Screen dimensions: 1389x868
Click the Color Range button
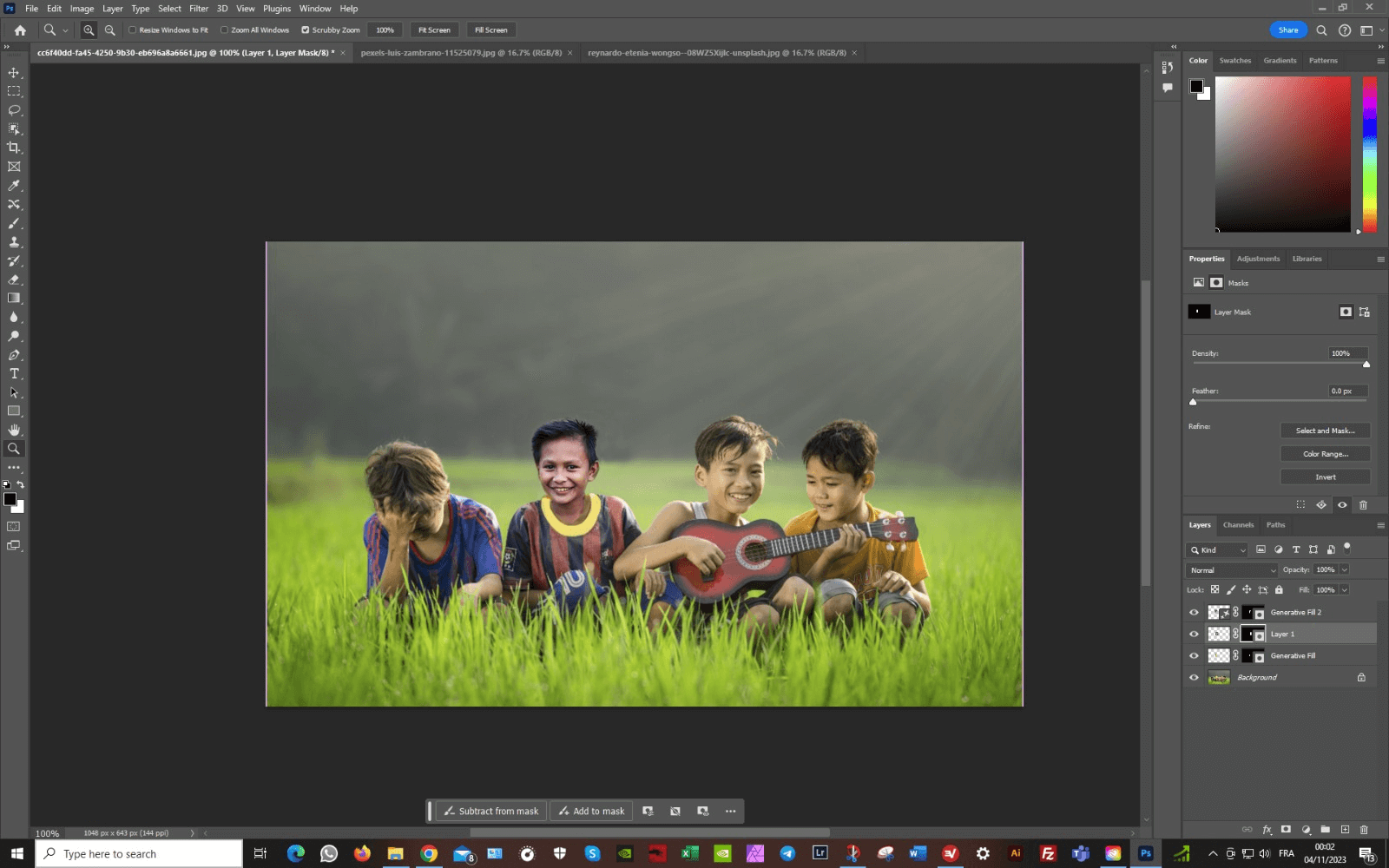1325,454
